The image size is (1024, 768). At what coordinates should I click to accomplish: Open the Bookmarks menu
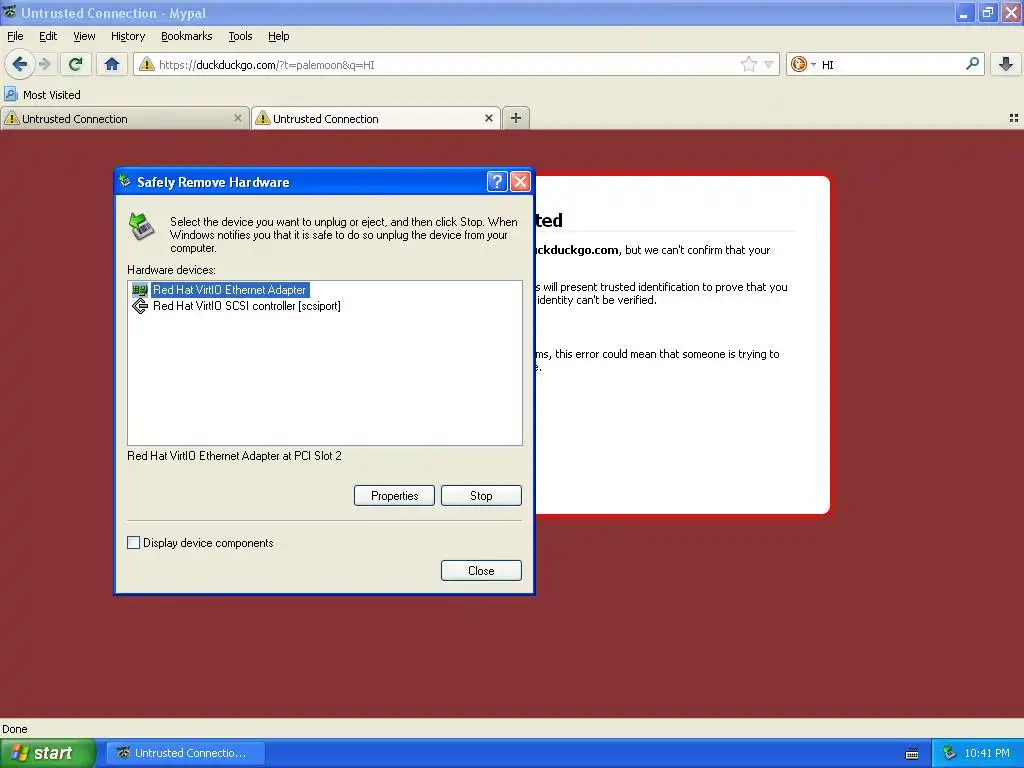point(186,36)
